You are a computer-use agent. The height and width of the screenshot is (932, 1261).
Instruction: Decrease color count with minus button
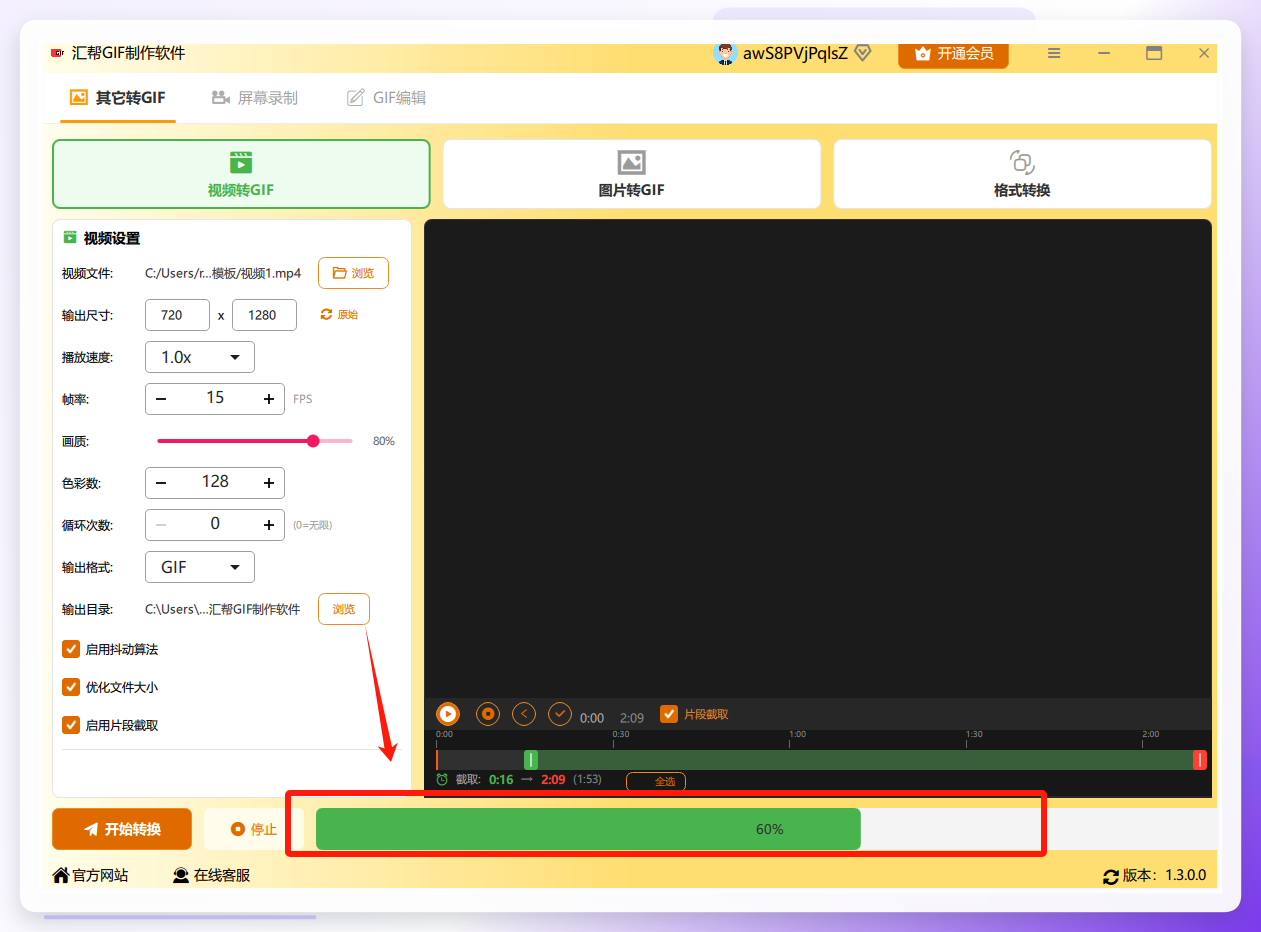click(x=161, y=483)
